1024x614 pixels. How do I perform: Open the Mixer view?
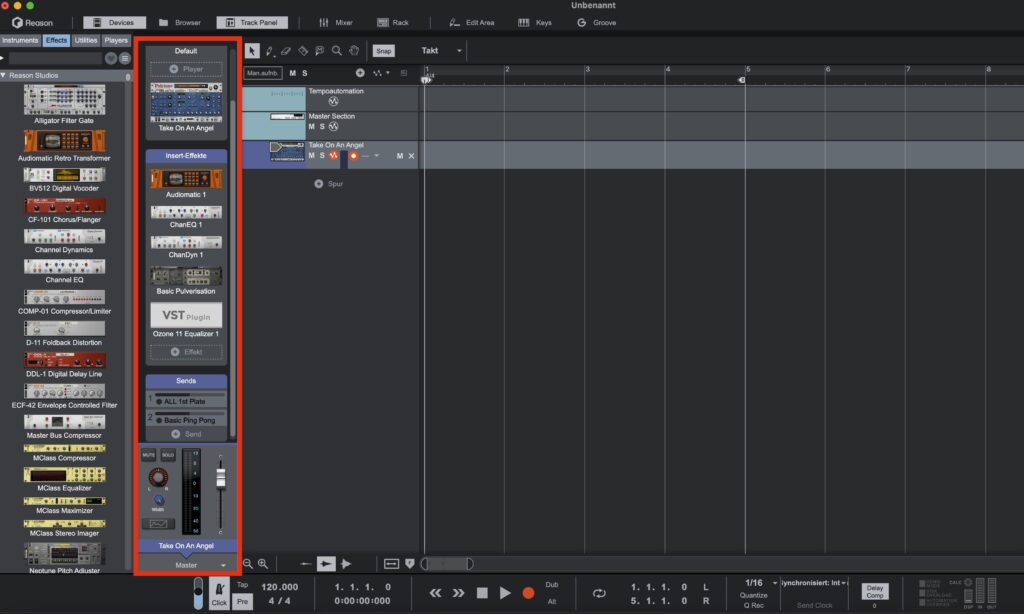tap(336, 22)
